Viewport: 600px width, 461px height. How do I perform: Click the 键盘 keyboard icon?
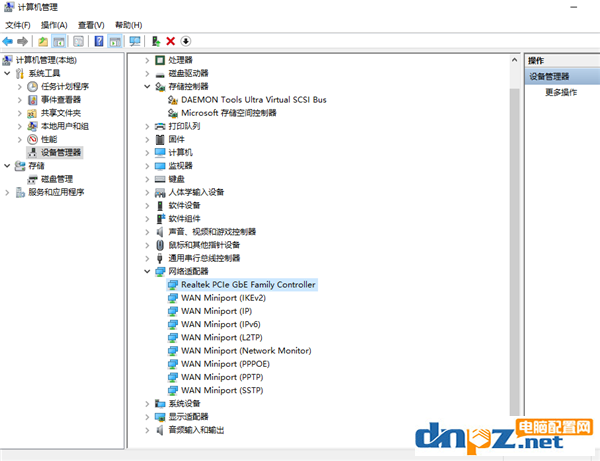click(x=160, y=179)
